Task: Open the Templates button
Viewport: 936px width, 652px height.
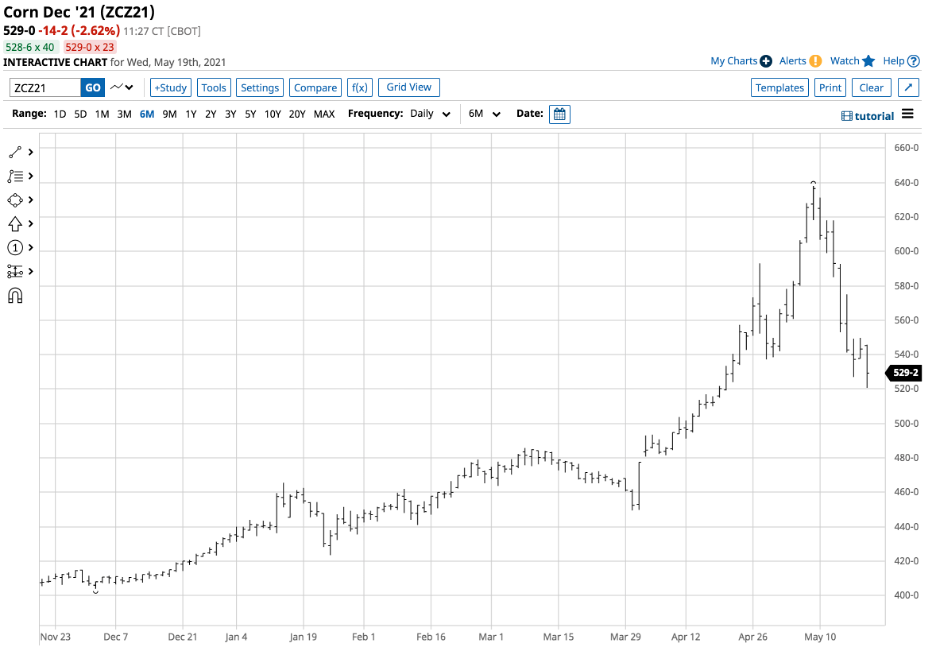Action: click(780, 88)
